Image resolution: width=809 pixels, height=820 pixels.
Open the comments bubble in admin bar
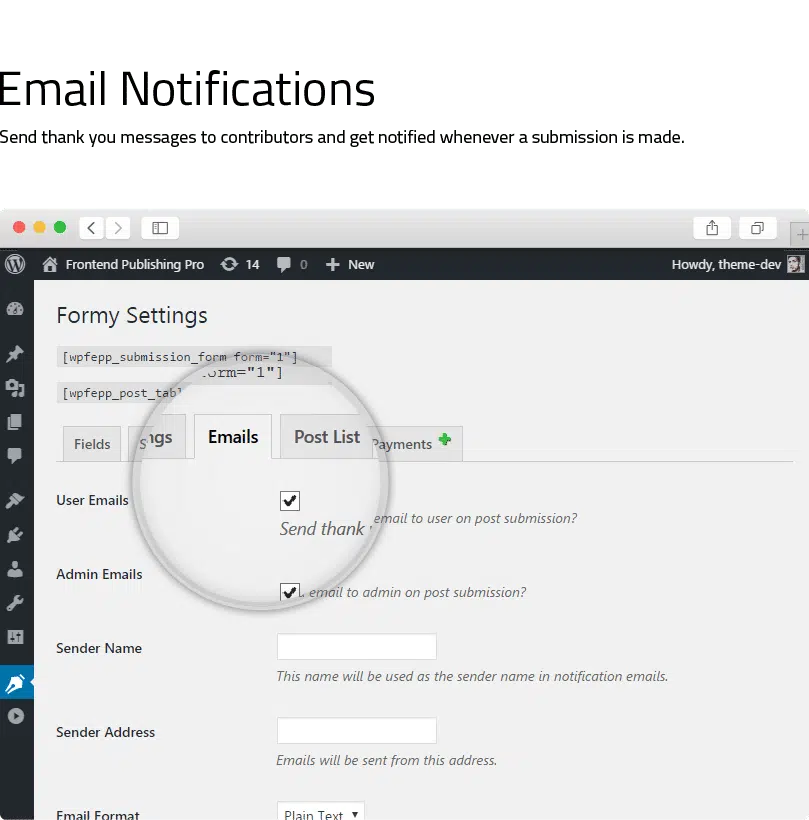[283, 265]
